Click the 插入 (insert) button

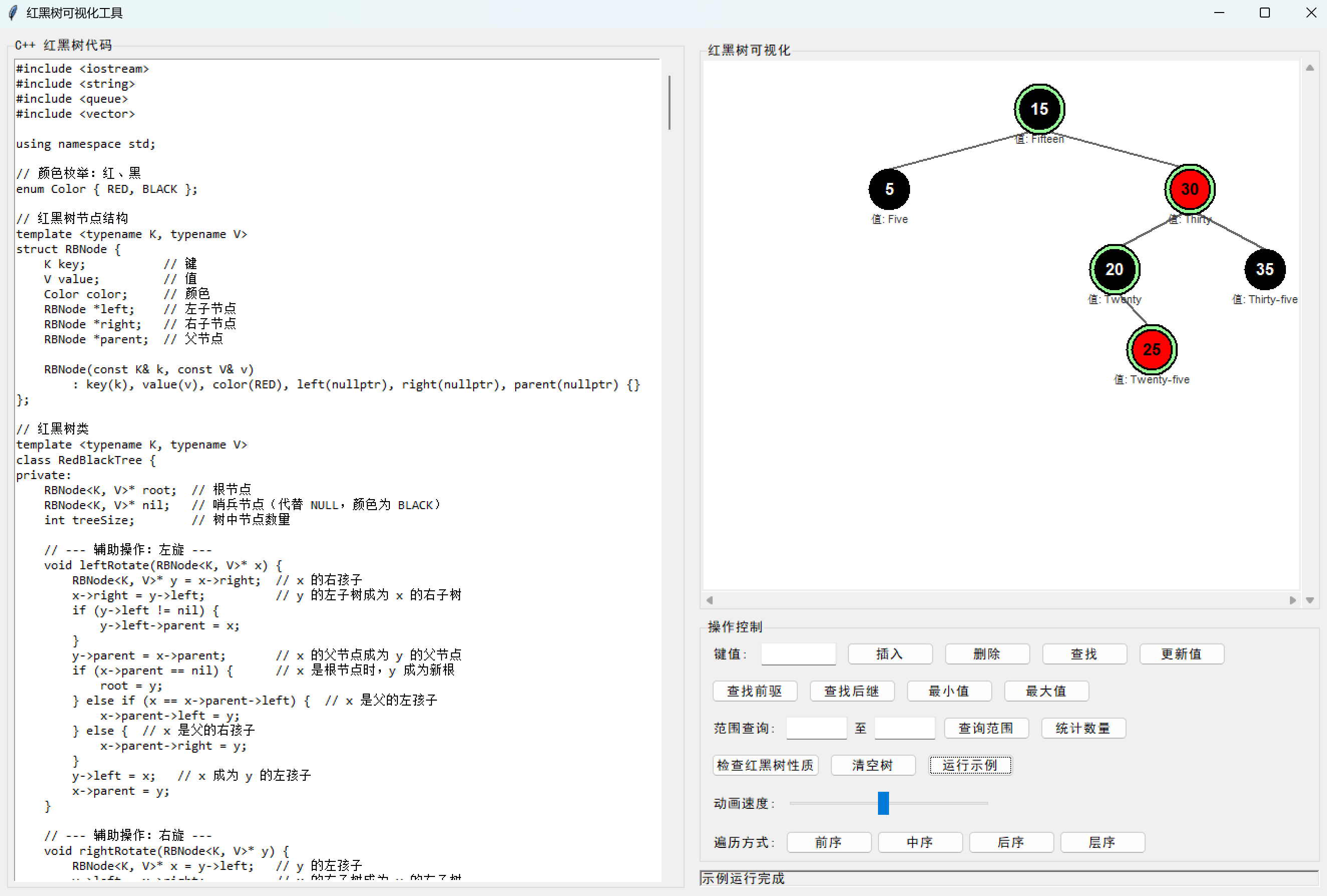(890, 654)
